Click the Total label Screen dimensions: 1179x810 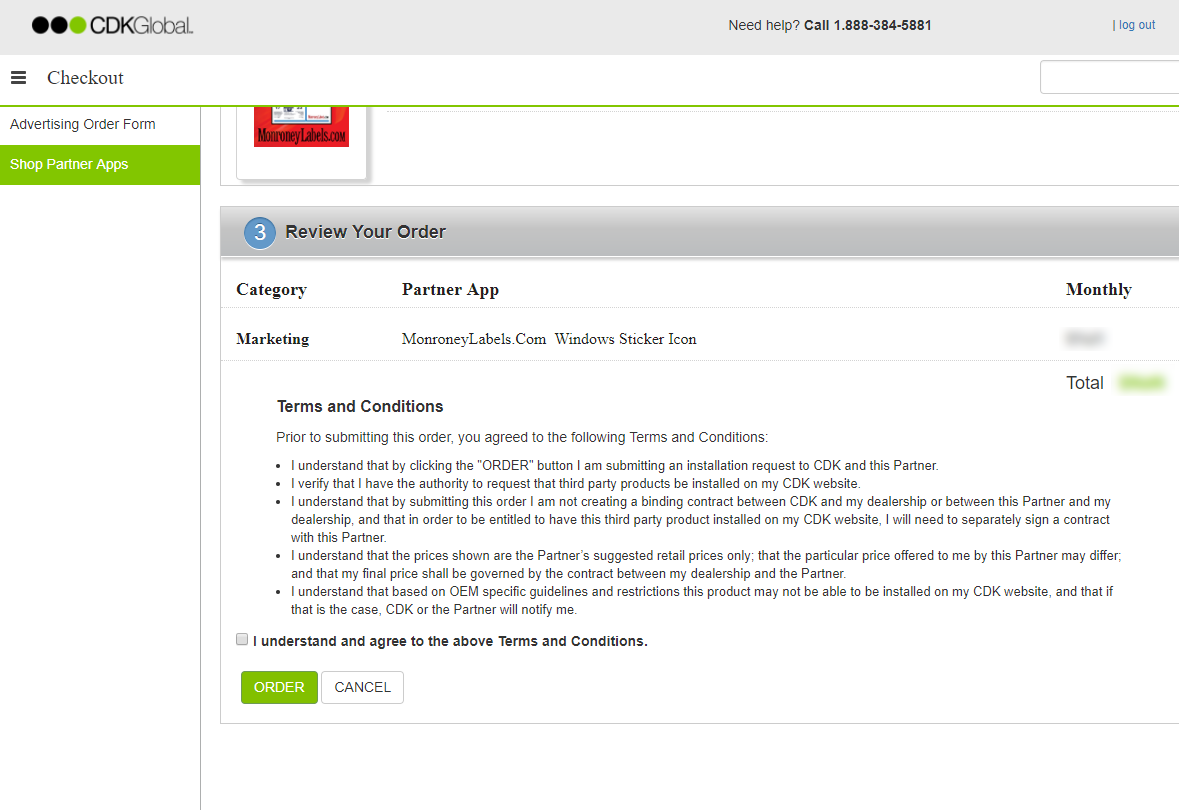(x=1084, y=383)
